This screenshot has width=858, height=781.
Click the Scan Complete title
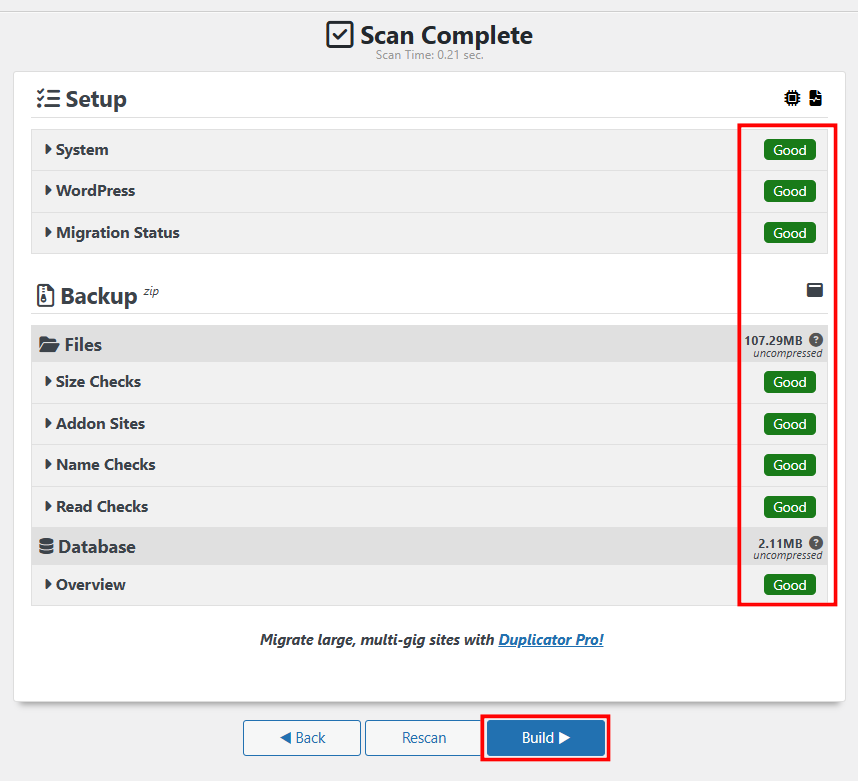click(447, 36)
